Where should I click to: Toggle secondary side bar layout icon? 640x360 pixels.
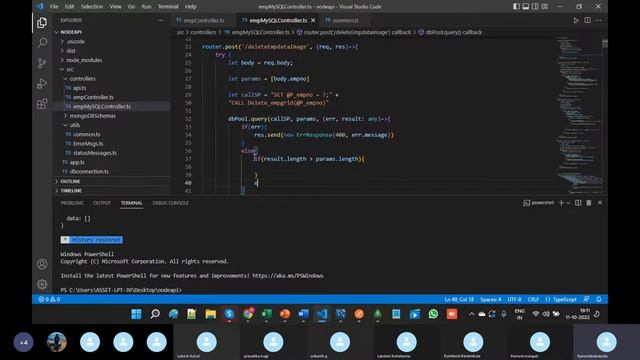(535, 7)
